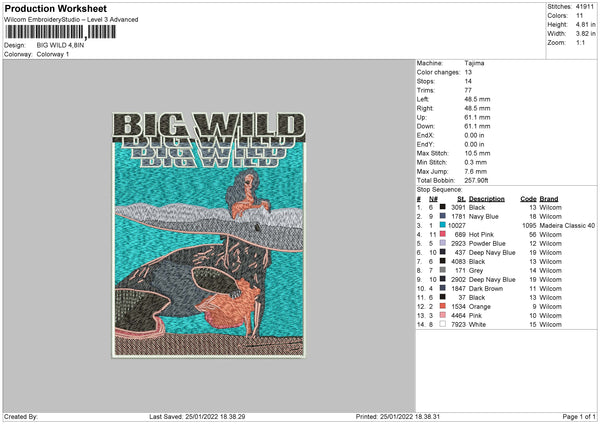Click 'Wilcom EmbroideryStudio – Level 3 Advanced' text
The height and width of the screenshot is (424, 600).
pyautogui.click(x=71, y=20)
